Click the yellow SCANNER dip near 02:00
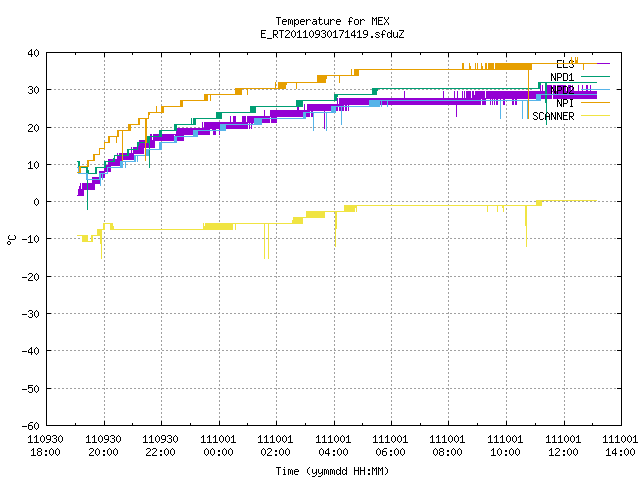The height and width of the screenshot is (480, 640). click(x=266, y=241)
